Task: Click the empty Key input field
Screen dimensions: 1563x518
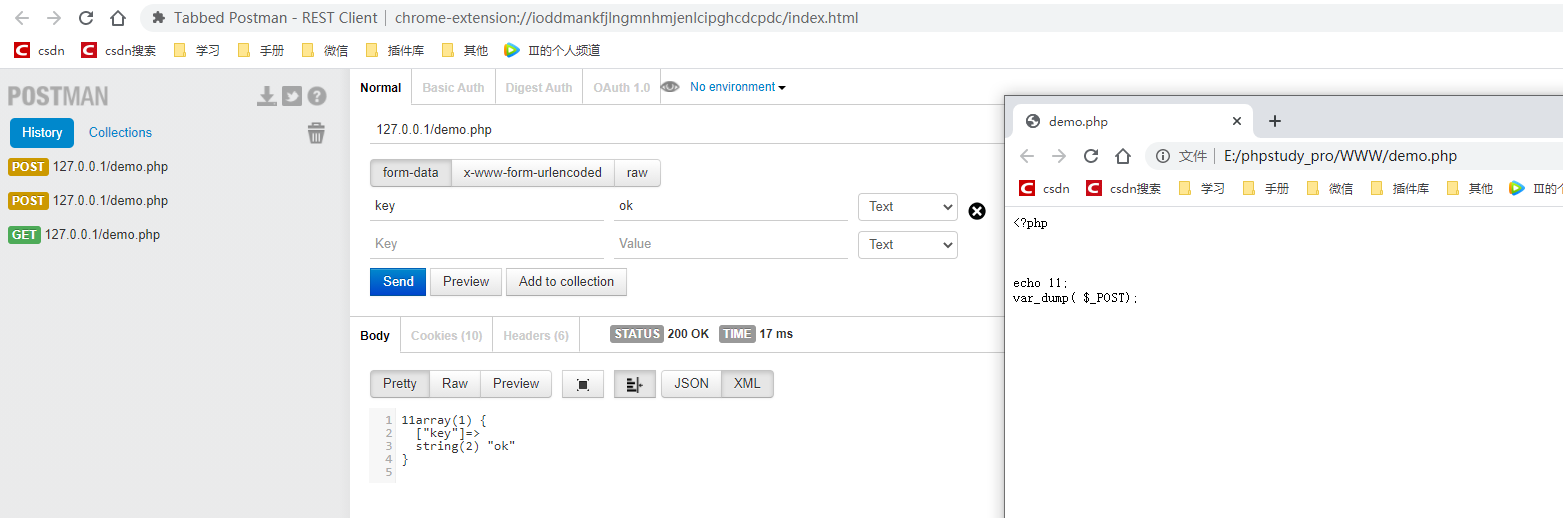Action: (486, 244)
